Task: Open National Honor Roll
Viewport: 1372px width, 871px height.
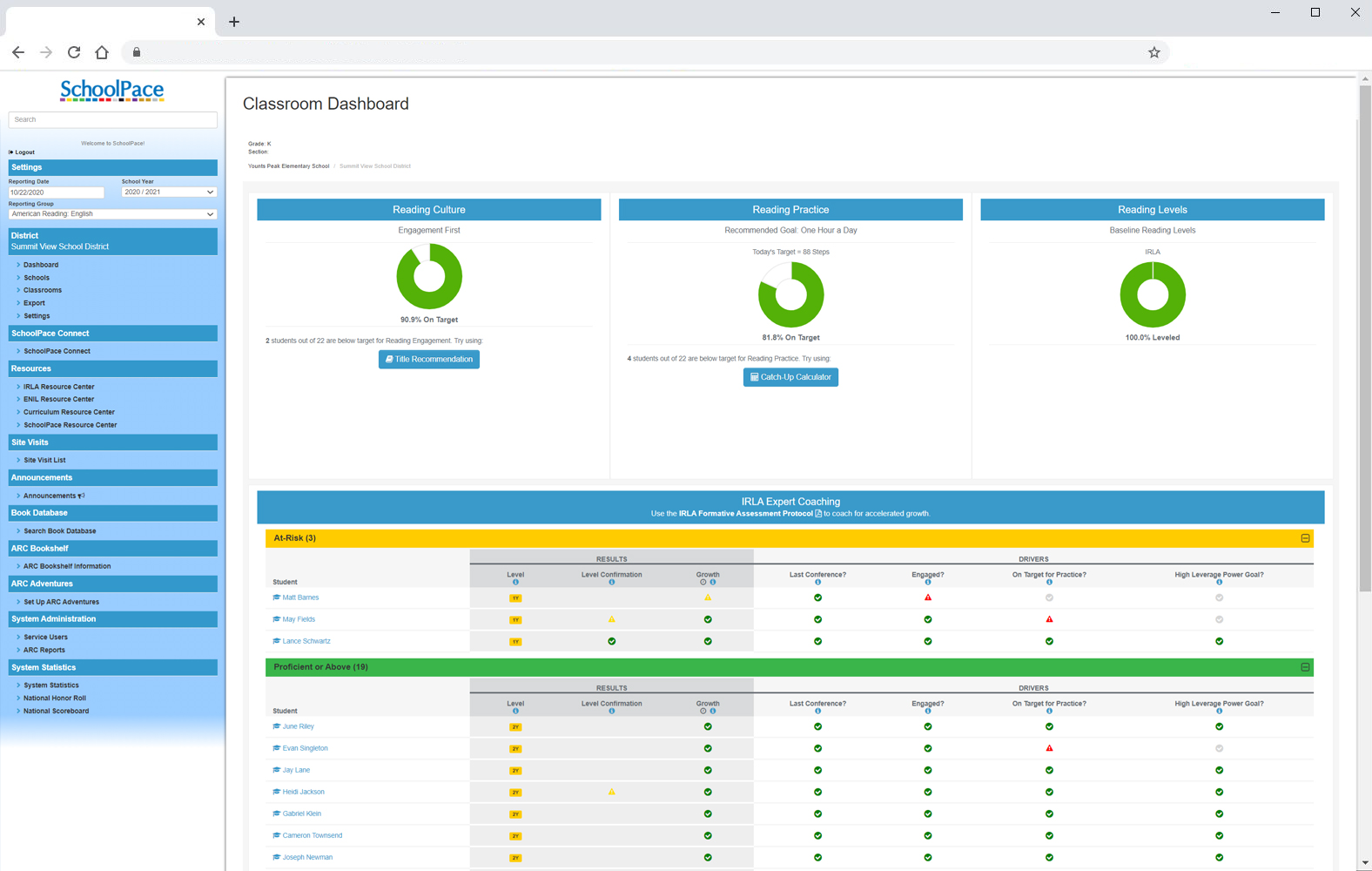Action: [55, 698]
